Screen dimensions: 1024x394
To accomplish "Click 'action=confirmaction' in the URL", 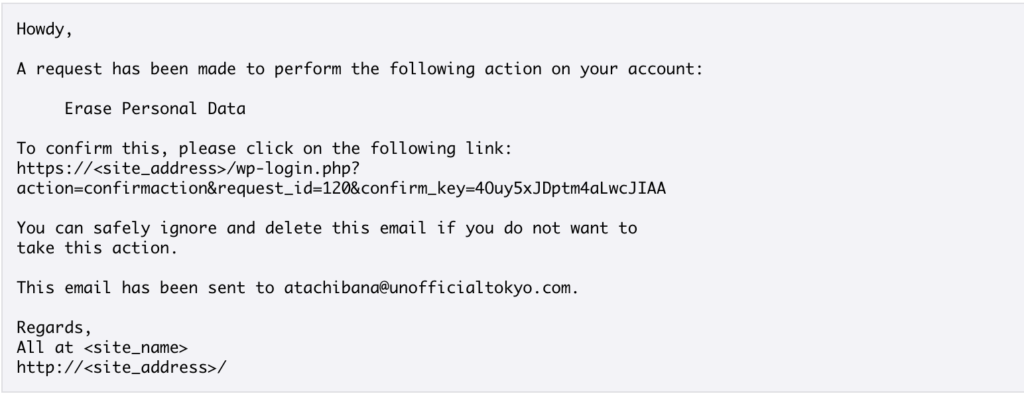I will tap(112, 189).
